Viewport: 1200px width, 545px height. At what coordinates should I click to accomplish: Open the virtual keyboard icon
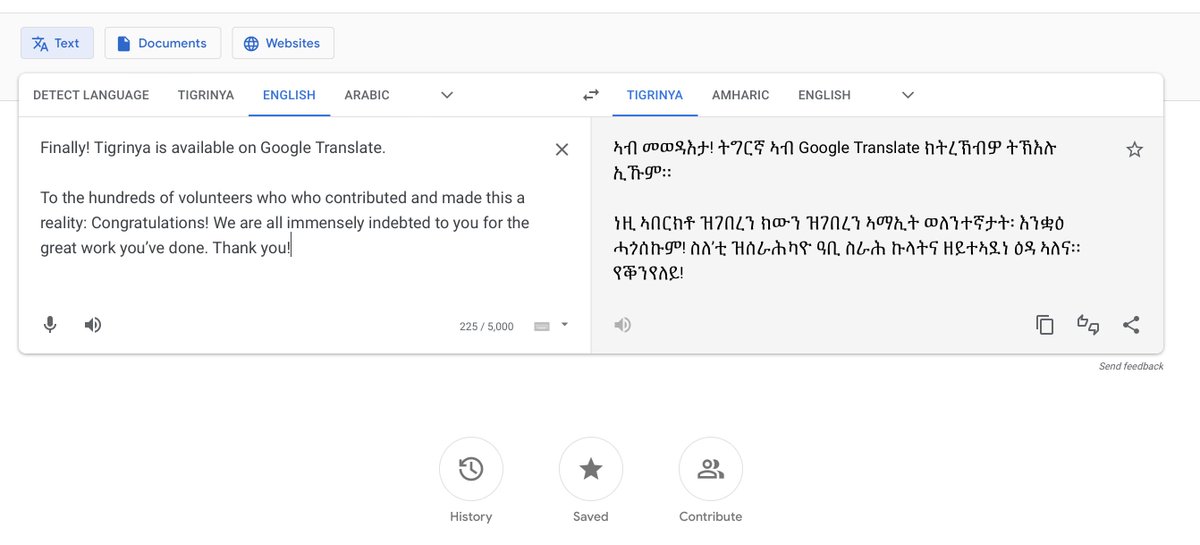point(542,326)
